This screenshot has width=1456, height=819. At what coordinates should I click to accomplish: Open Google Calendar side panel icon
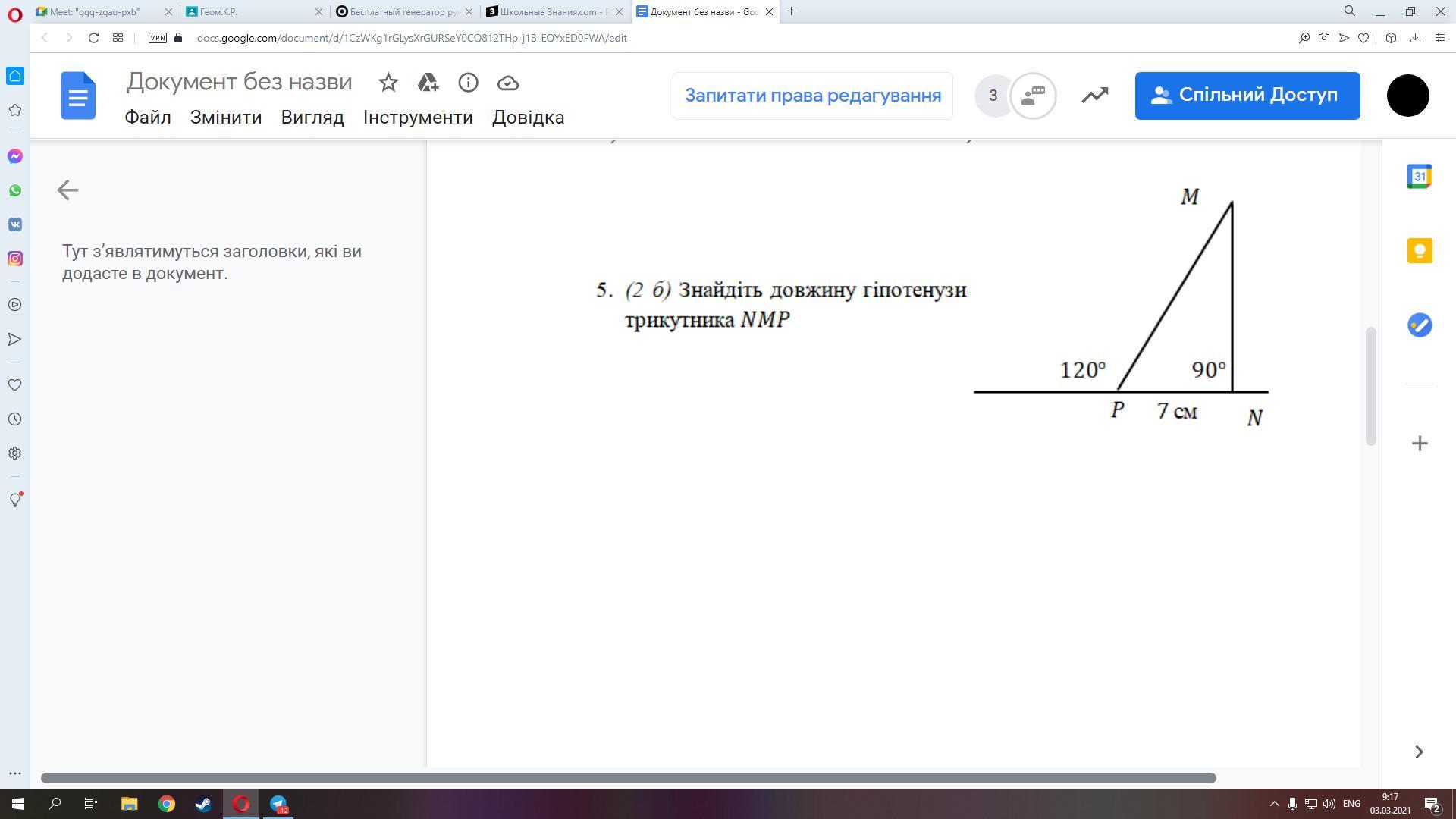[1419, 176]
